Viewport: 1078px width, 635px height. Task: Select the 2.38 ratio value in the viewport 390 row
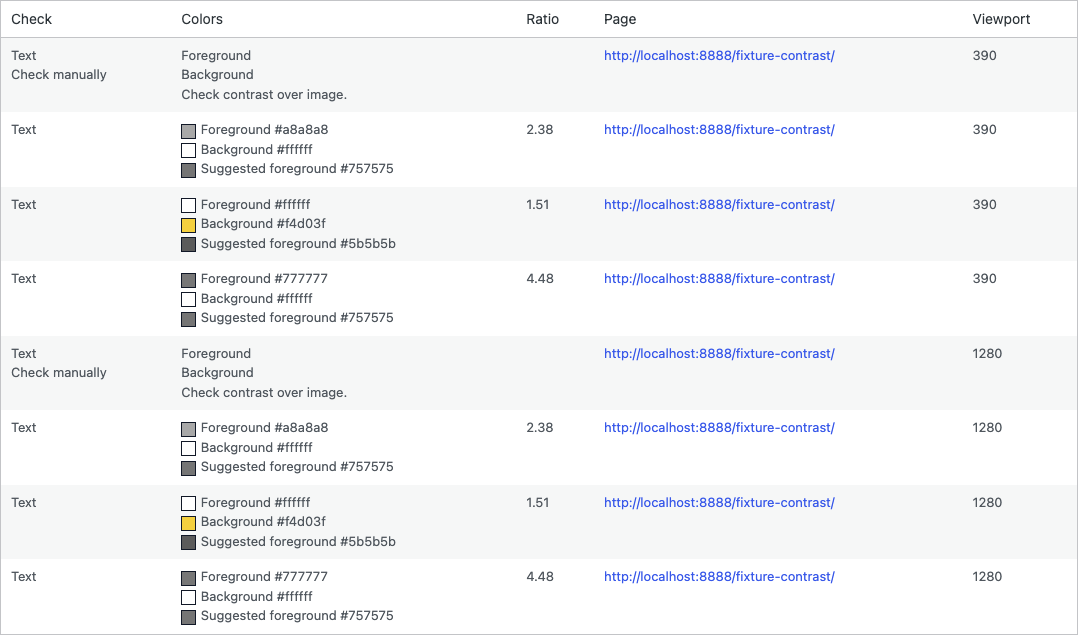(x=540, y=130)
